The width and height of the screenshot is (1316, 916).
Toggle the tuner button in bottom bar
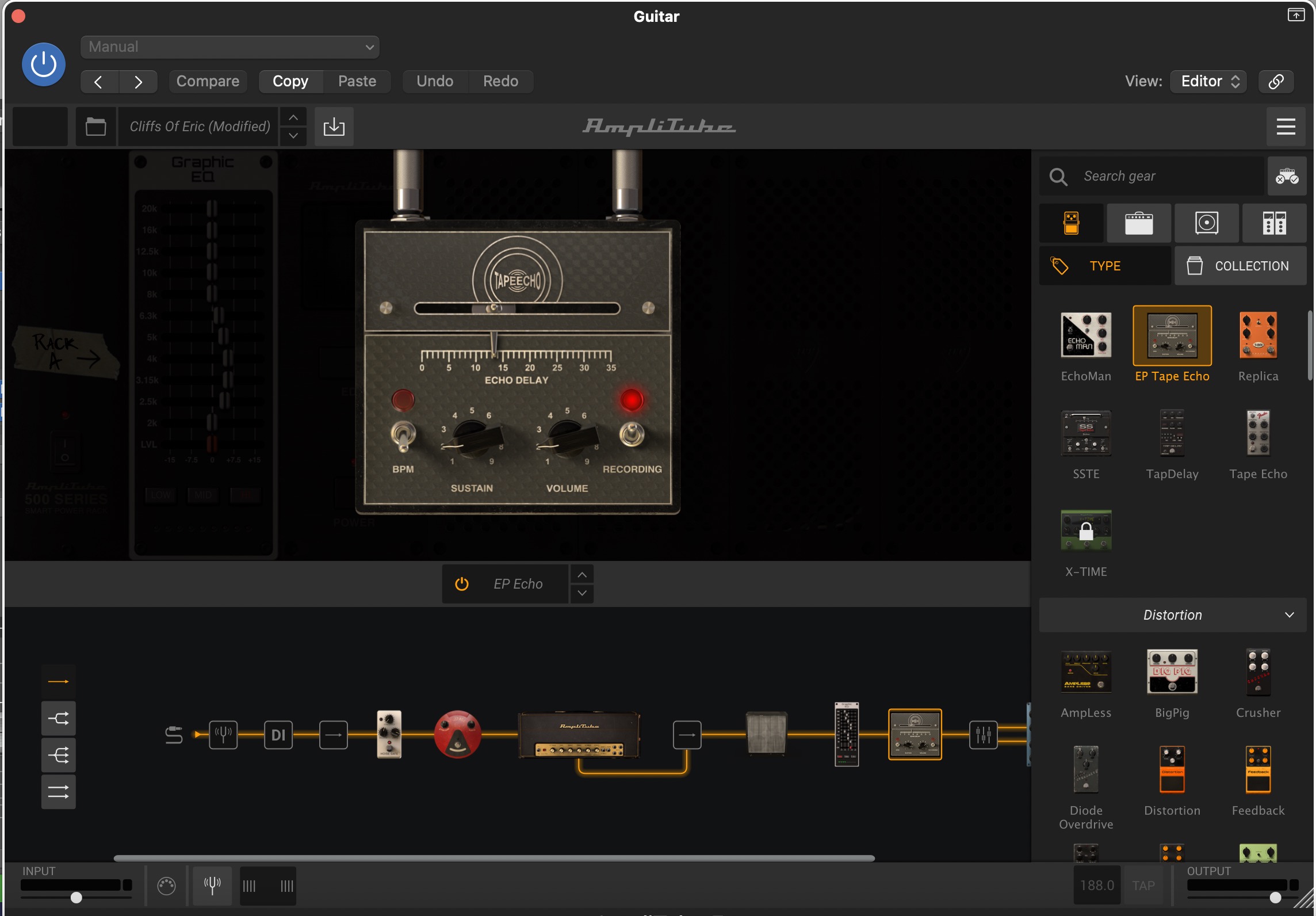(x=212, y=886)
